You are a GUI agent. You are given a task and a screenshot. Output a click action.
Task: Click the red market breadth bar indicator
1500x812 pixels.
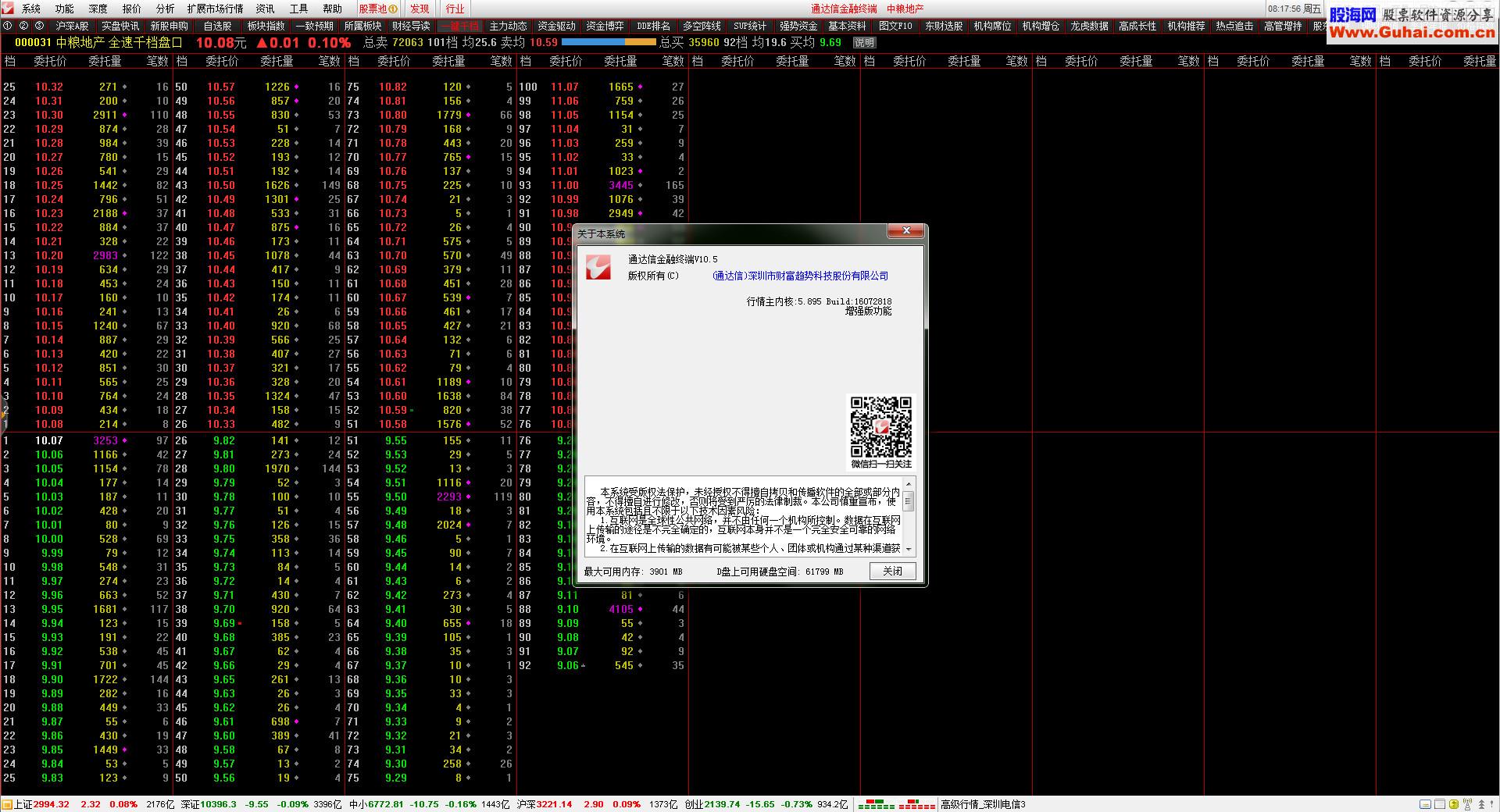click(x=916, y=804)
